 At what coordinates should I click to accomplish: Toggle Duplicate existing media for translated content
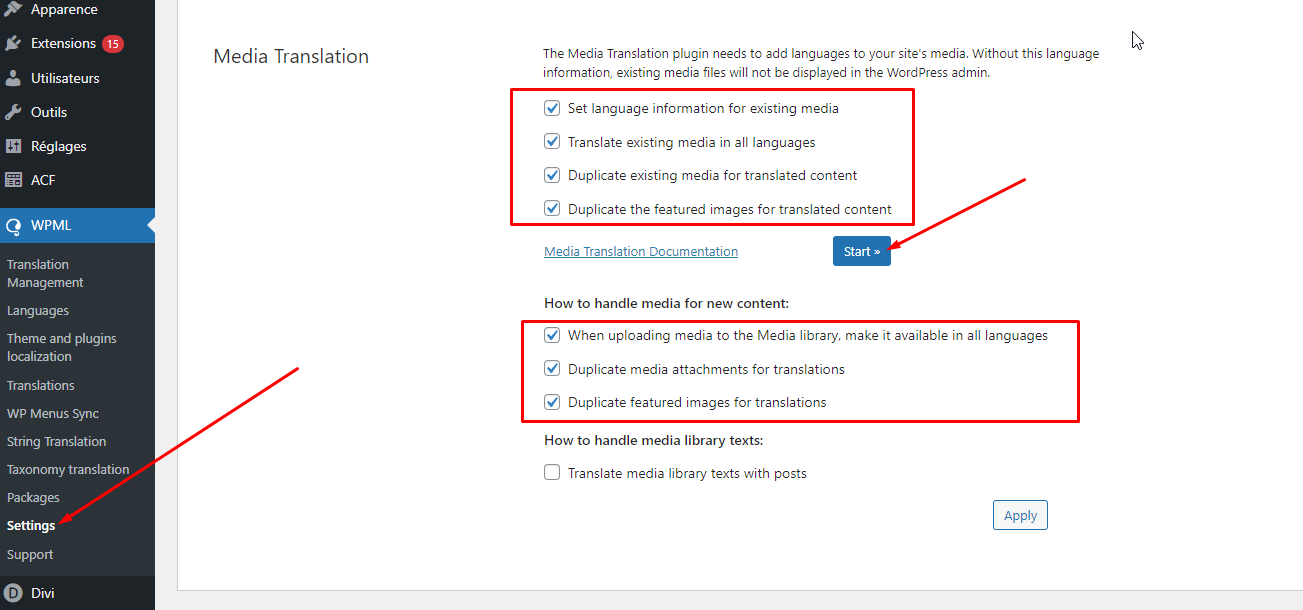pos(552,175)
